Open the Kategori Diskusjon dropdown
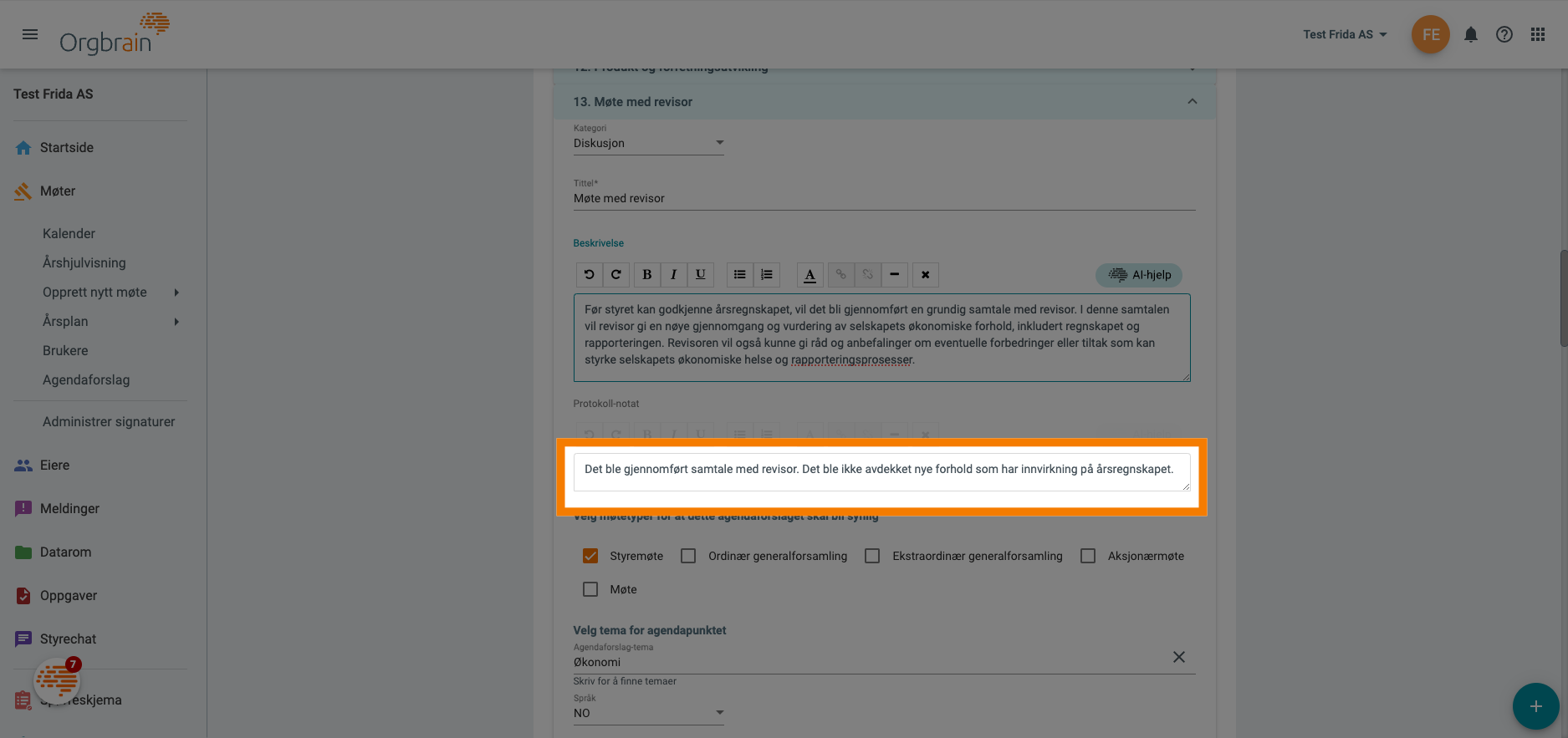This screenshot has width=1568, height=738. [x=649, y=143]
